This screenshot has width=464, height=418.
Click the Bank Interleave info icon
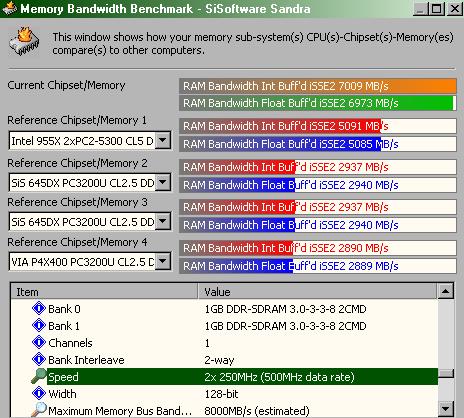[39, 359]
